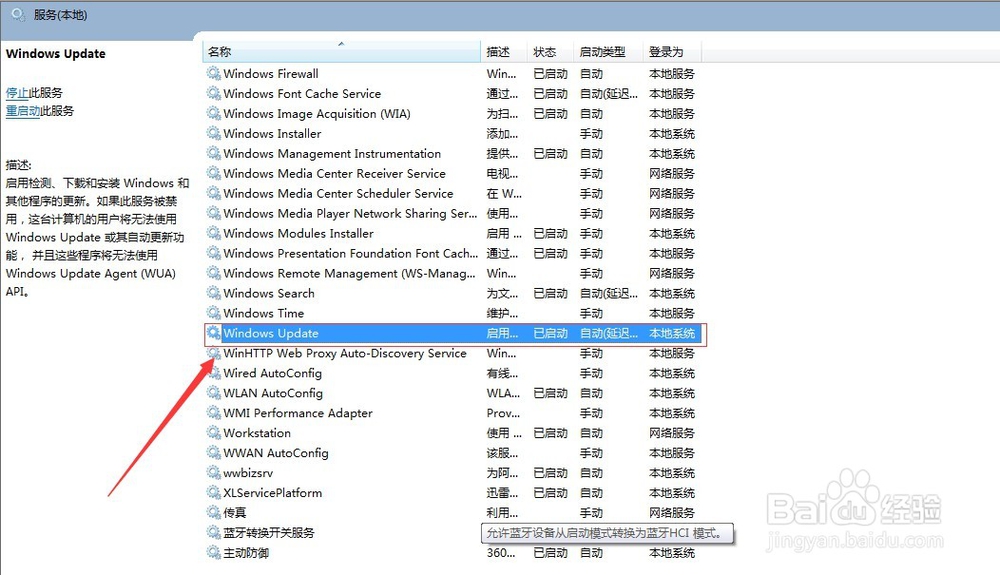Select Windows Management Instrumentation service name
The image size is (1000, 575).
[332, 153]
